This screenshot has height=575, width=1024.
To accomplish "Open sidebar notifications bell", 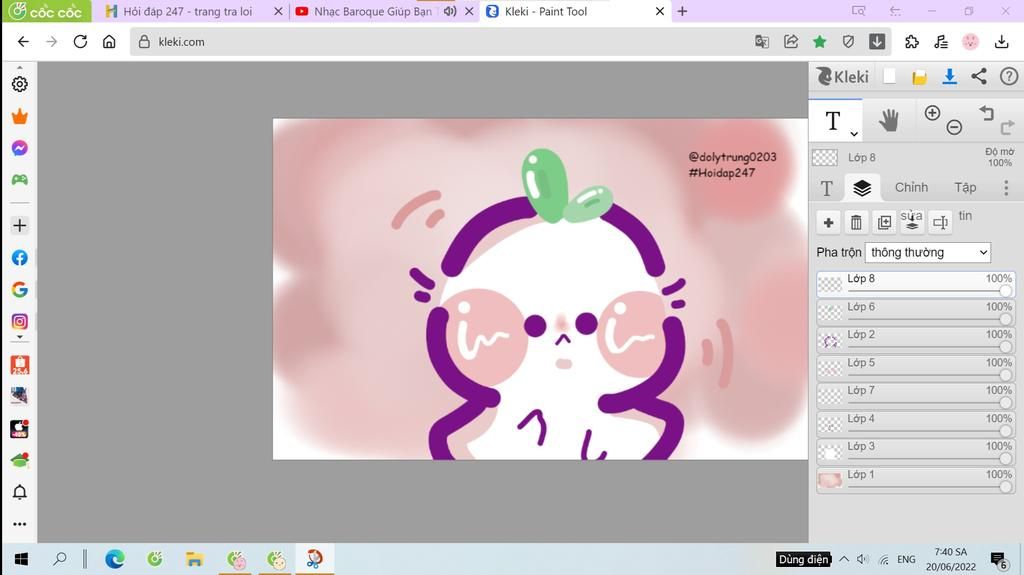I will click(20, 492).
